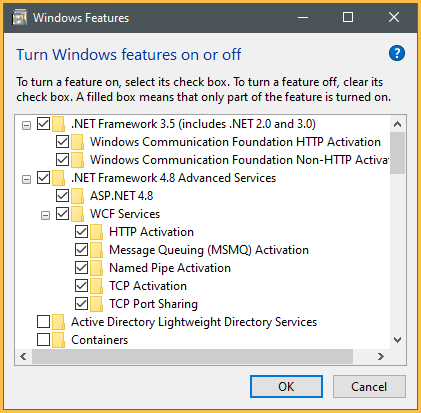
Task: Click folder icon beside Active Directory Lightweight Directory Services
Action: pyautogui.click(x=58, y=322)
